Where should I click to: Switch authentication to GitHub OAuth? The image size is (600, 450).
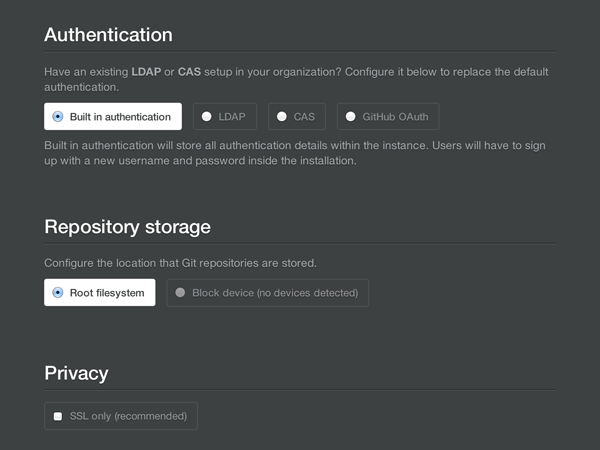point(388,116)
